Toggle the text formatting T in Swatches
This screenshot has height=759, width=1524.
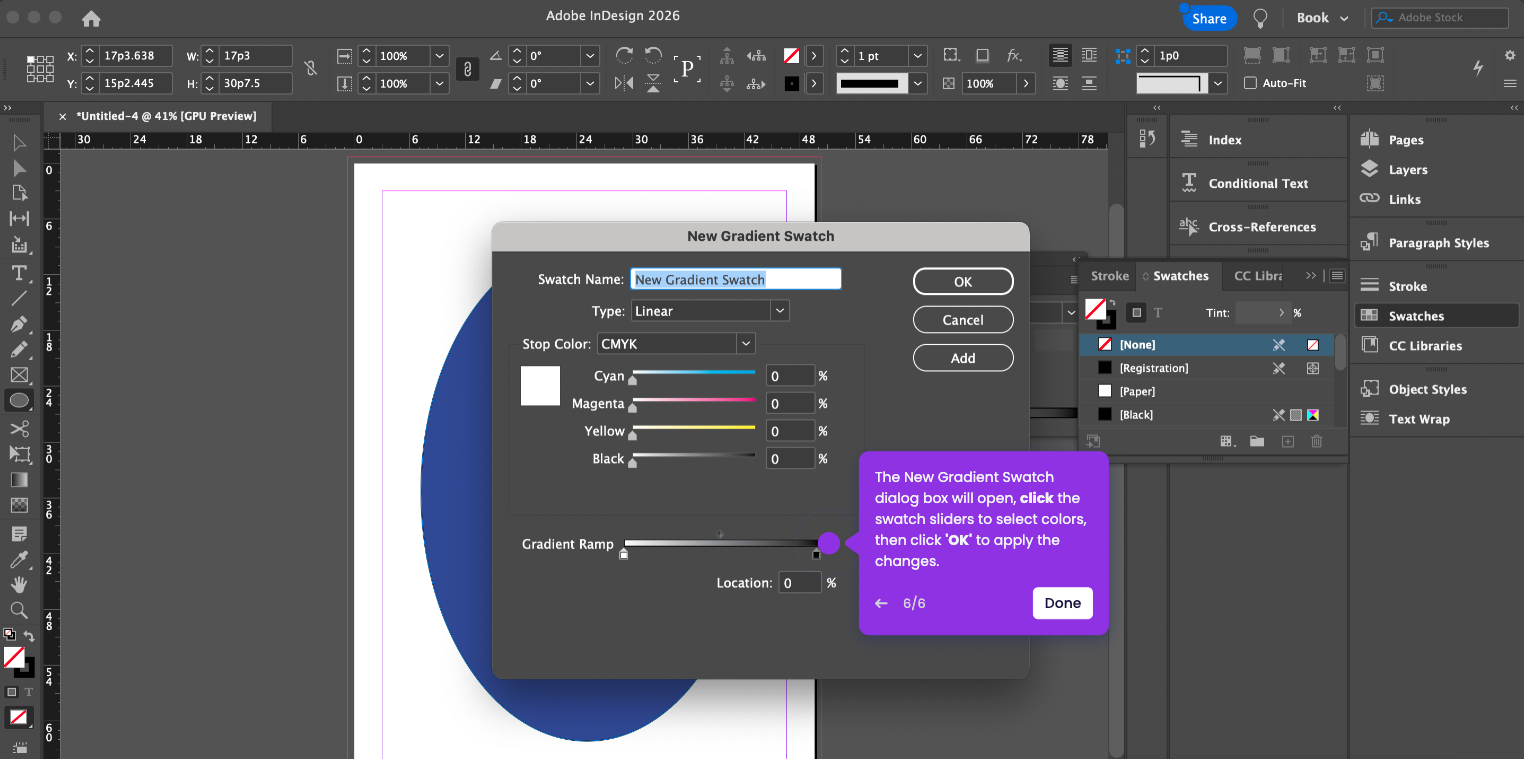point(1158,313)
